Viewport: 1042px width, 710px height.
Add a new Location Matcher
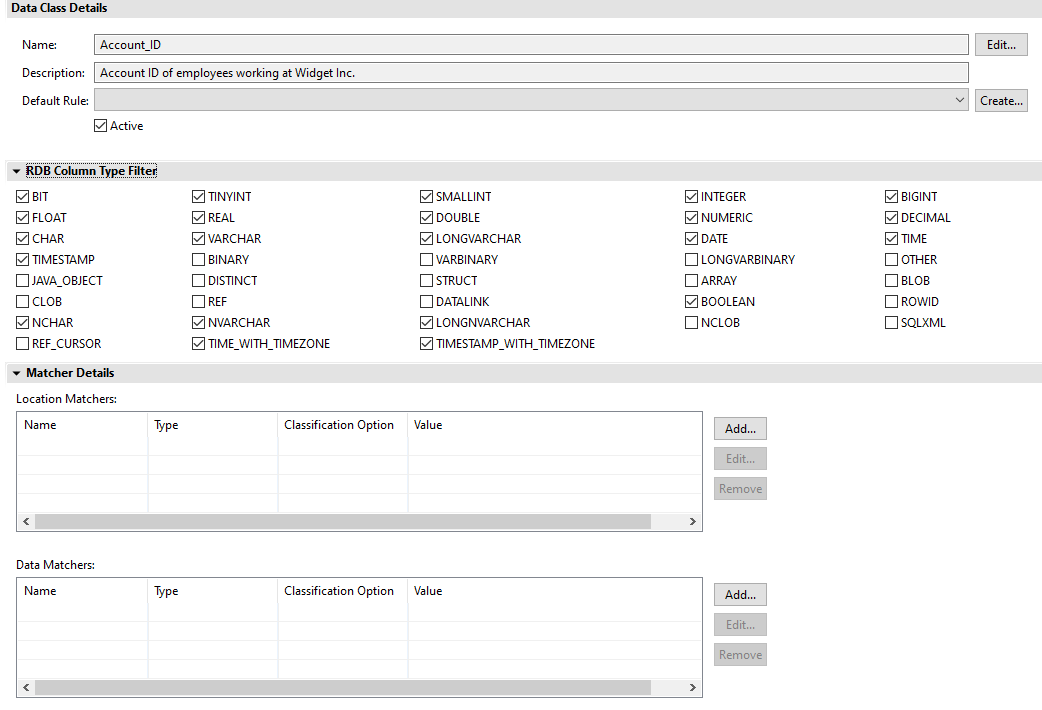740,428
